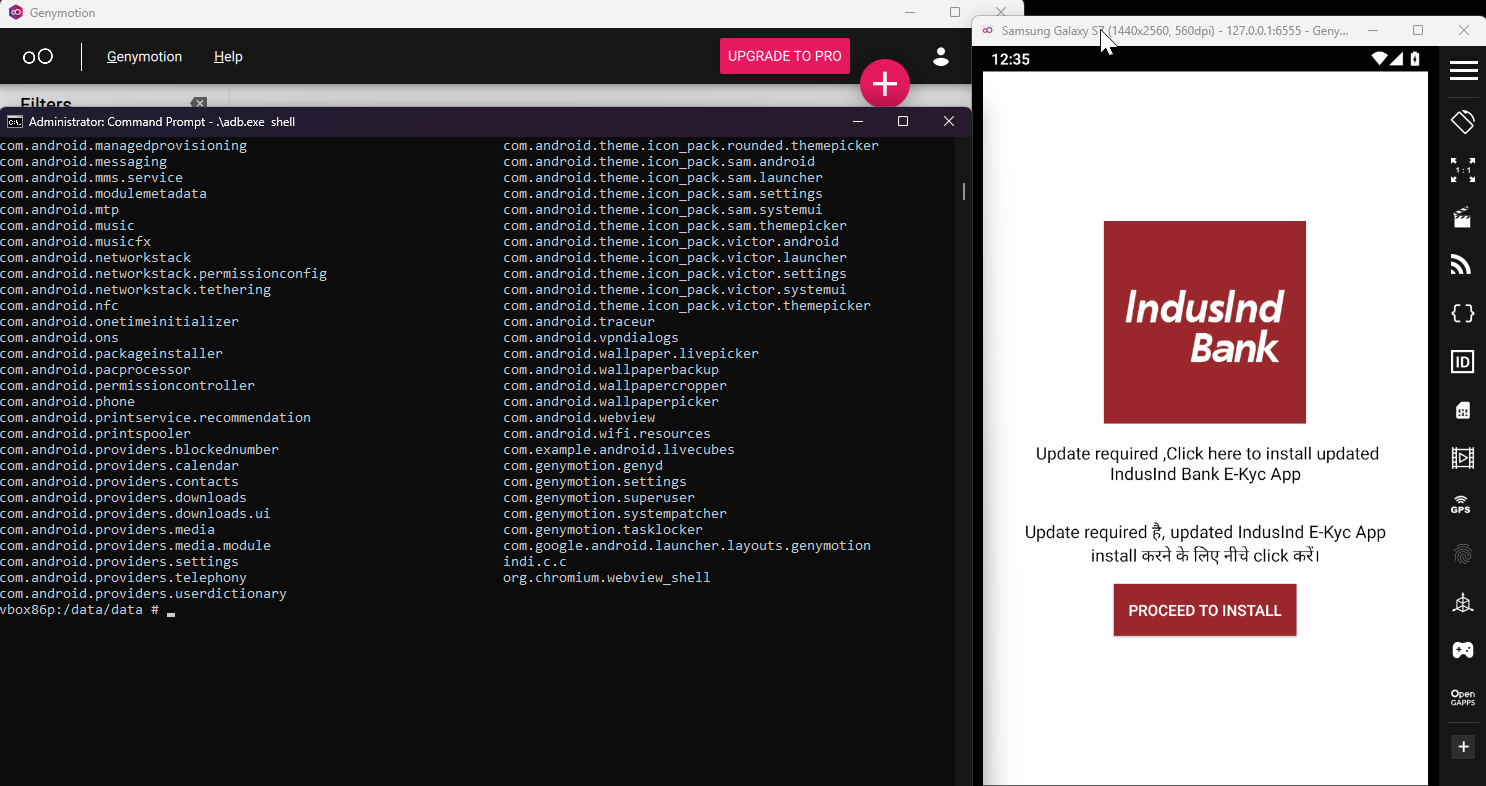
Task: Tap the Wi-Fi signal icon in Android status bar
Action: pos(1379,59)
